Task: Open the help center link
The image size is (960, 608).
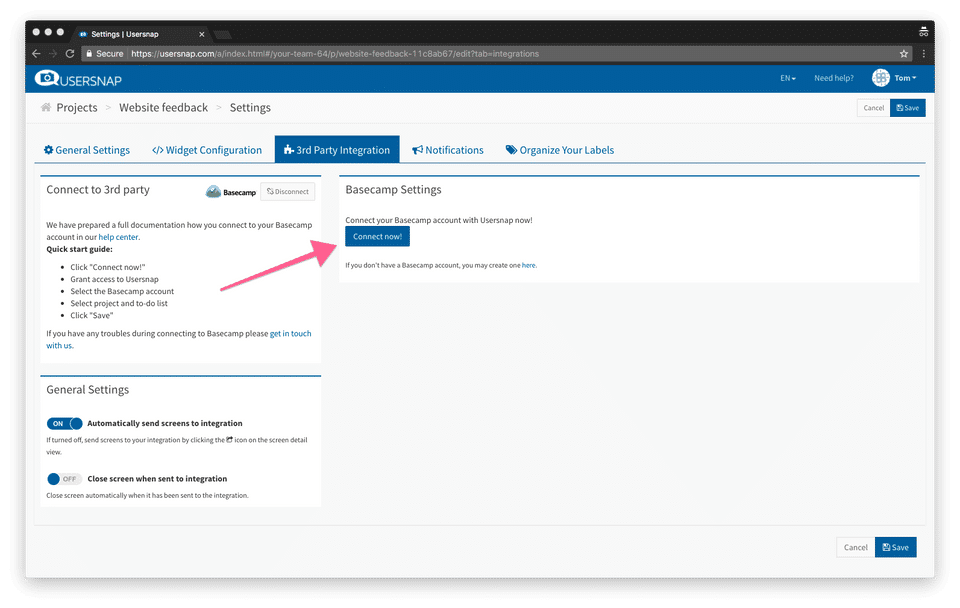Action: (x=118, y=237)
